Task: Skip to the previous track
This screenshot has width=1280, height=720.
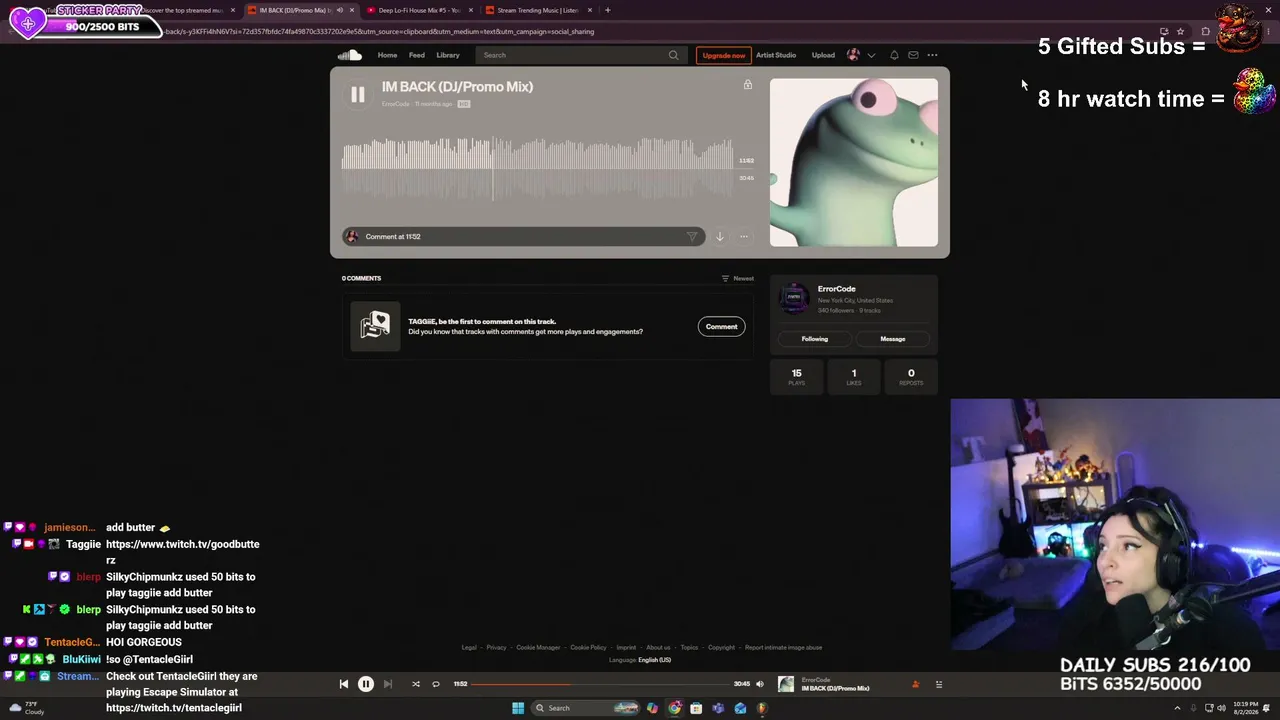Action: [x=343, y=684]
